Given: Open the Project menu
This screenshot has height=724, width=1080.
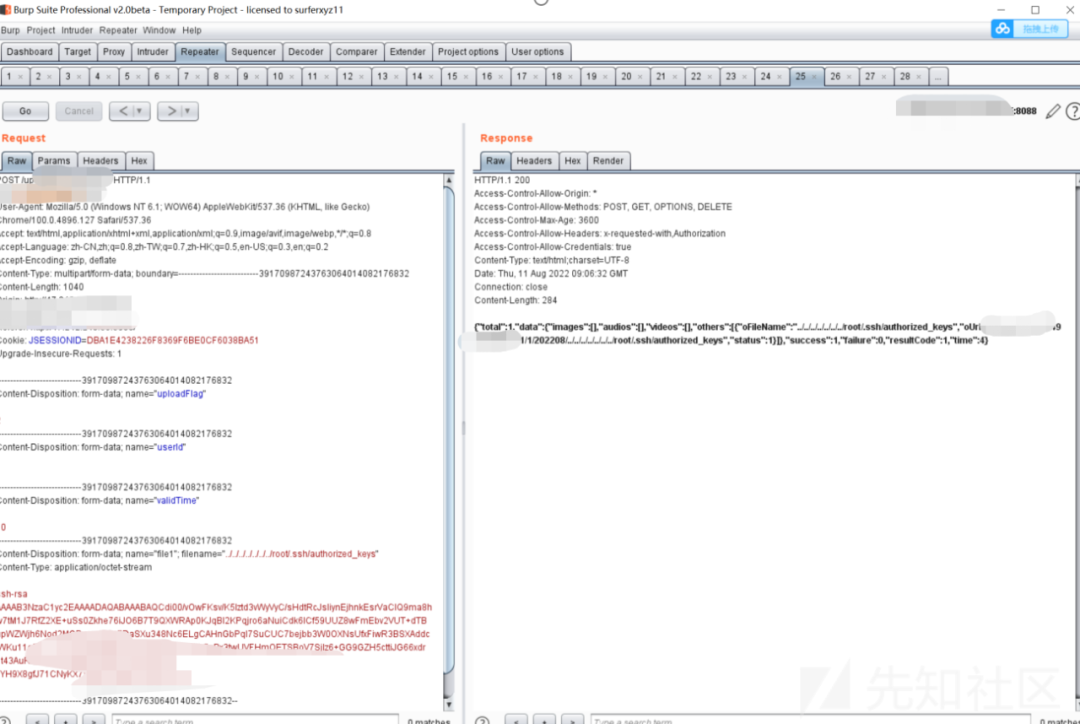Looking at the screenshot, I should (41, 30).
